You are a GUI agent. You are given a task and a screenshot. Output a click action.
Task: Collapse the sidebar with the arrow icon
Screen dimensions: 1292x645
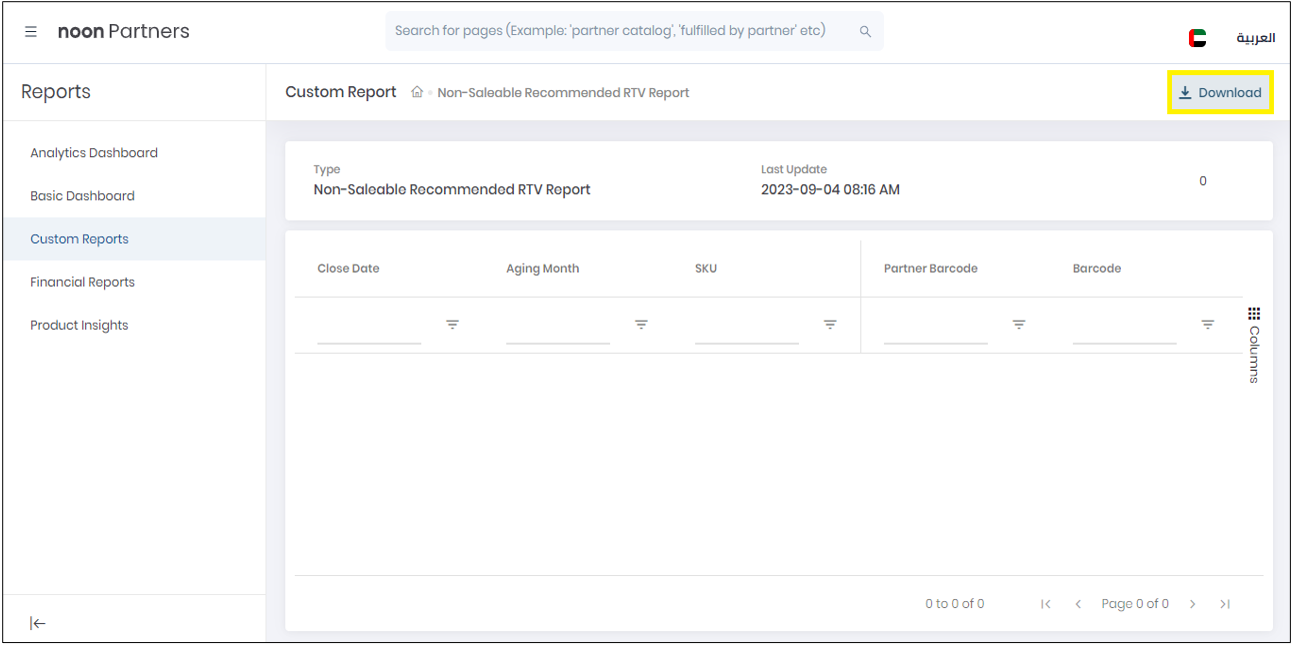(38, 623)
